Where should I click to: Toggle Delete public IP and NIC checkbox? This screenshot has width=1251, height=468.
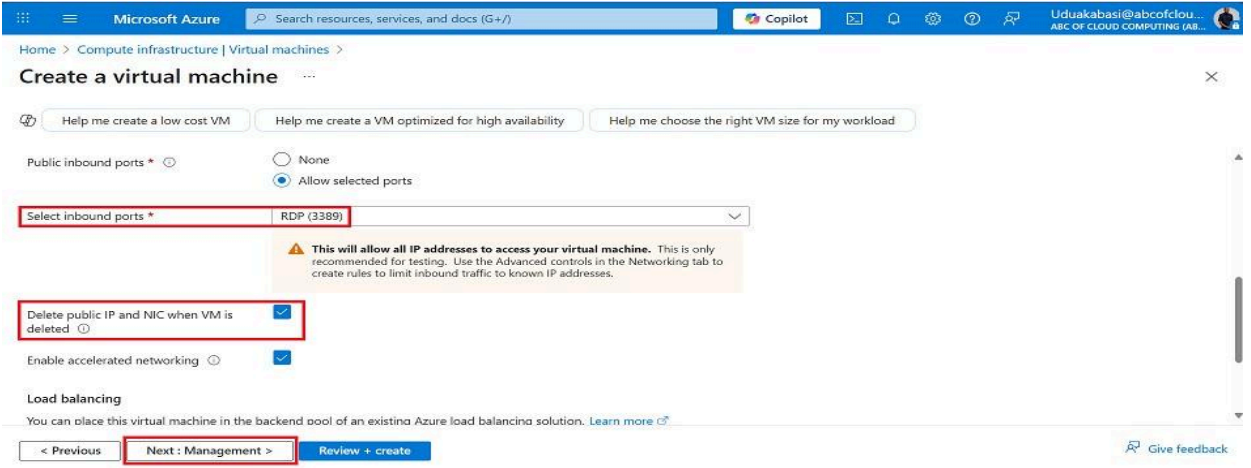[281, 313]
